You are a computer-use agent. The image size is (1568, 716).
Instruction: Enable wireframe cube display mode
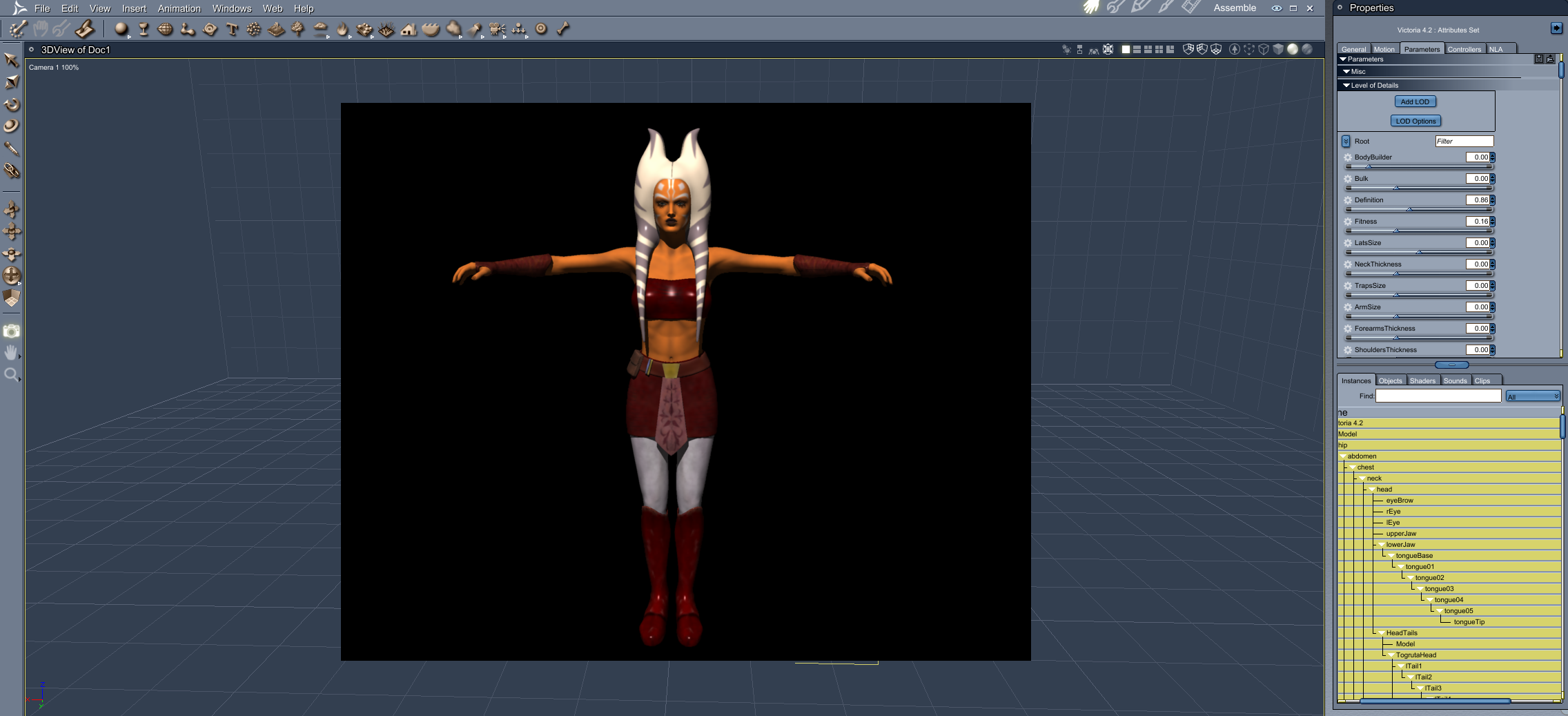tap(1264, 49)
